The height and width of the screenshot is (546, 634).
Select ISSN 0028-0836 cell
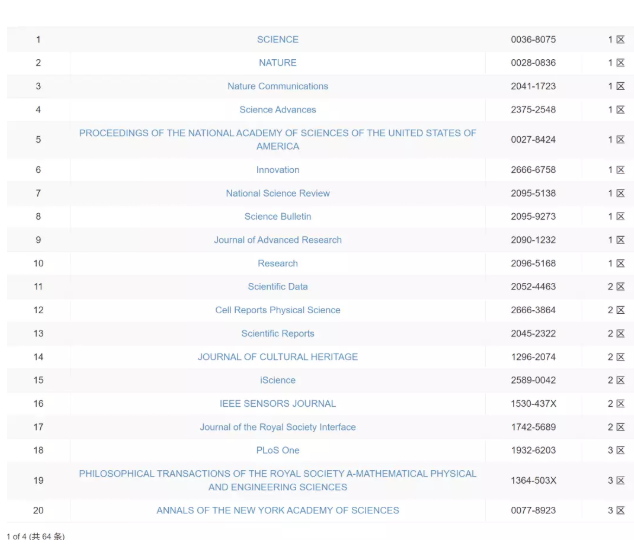(x=533, y=63)
